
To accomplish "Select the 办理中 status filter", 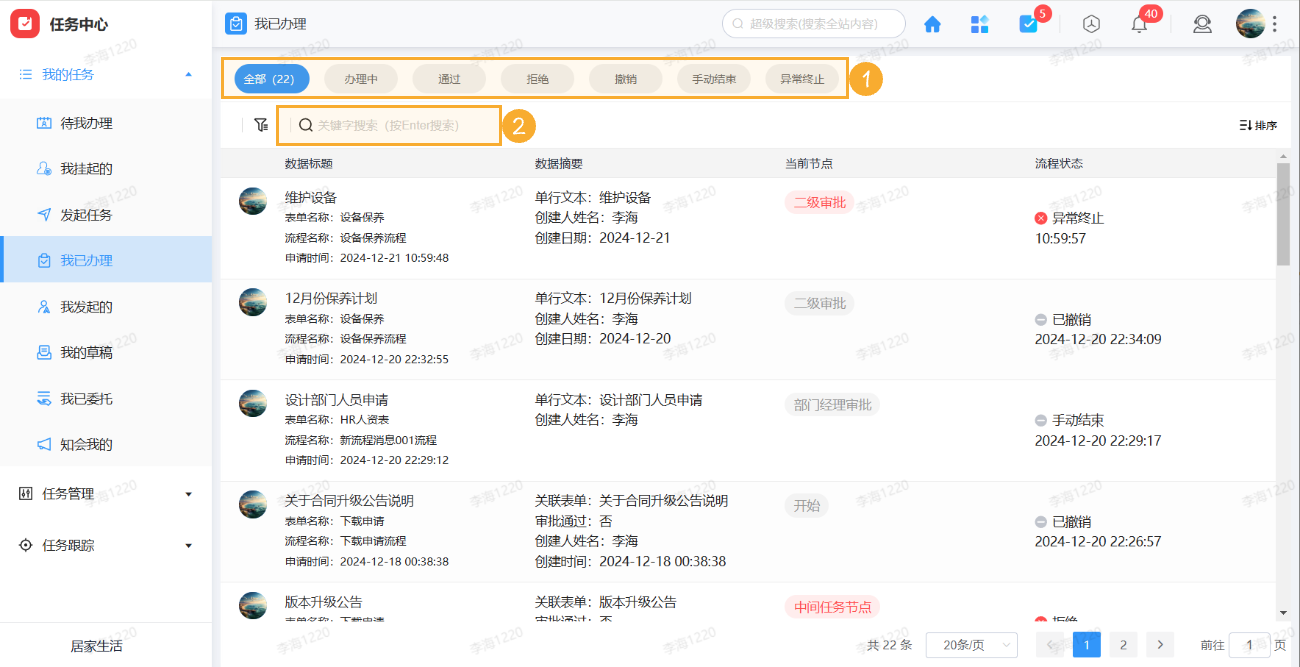I will click(360, 78).
